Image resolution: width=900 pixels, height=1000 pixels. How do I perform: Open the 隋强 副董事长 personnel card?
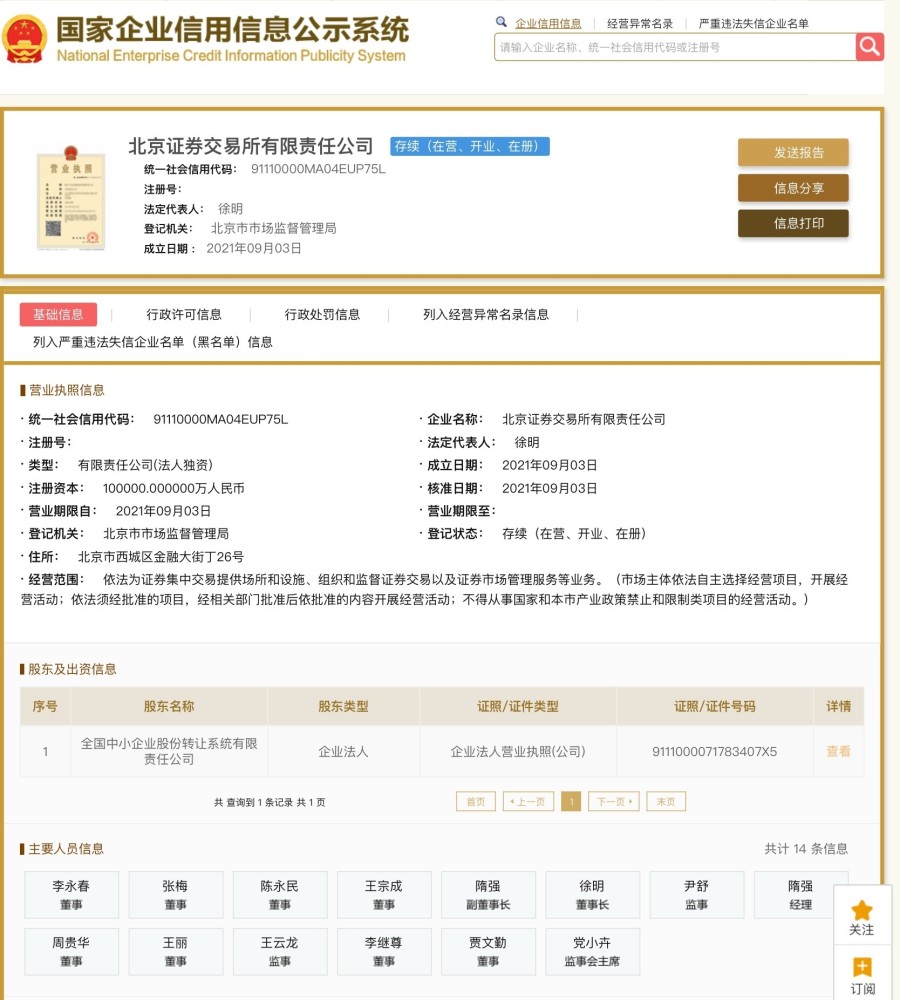click(488, 895)
